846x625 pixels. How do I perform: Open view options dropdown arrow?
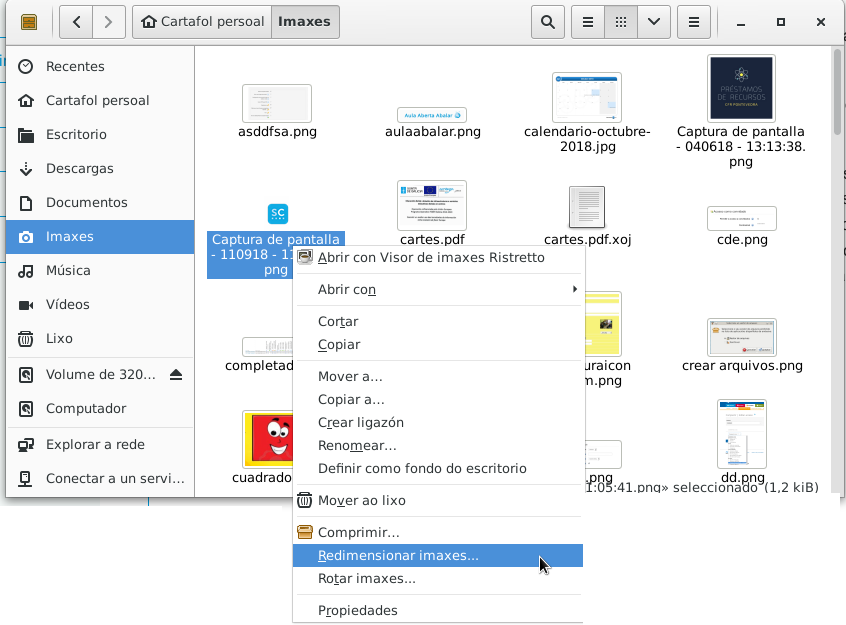(654, 21)
